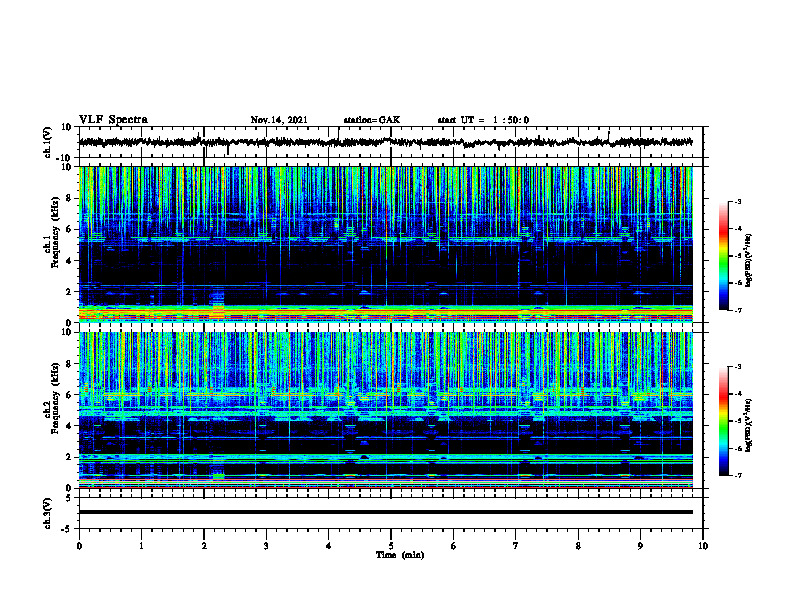Click time-axis tick label "2" at bottom
The width and height of the screenshot is (792, 612).
tap(204, 546)
